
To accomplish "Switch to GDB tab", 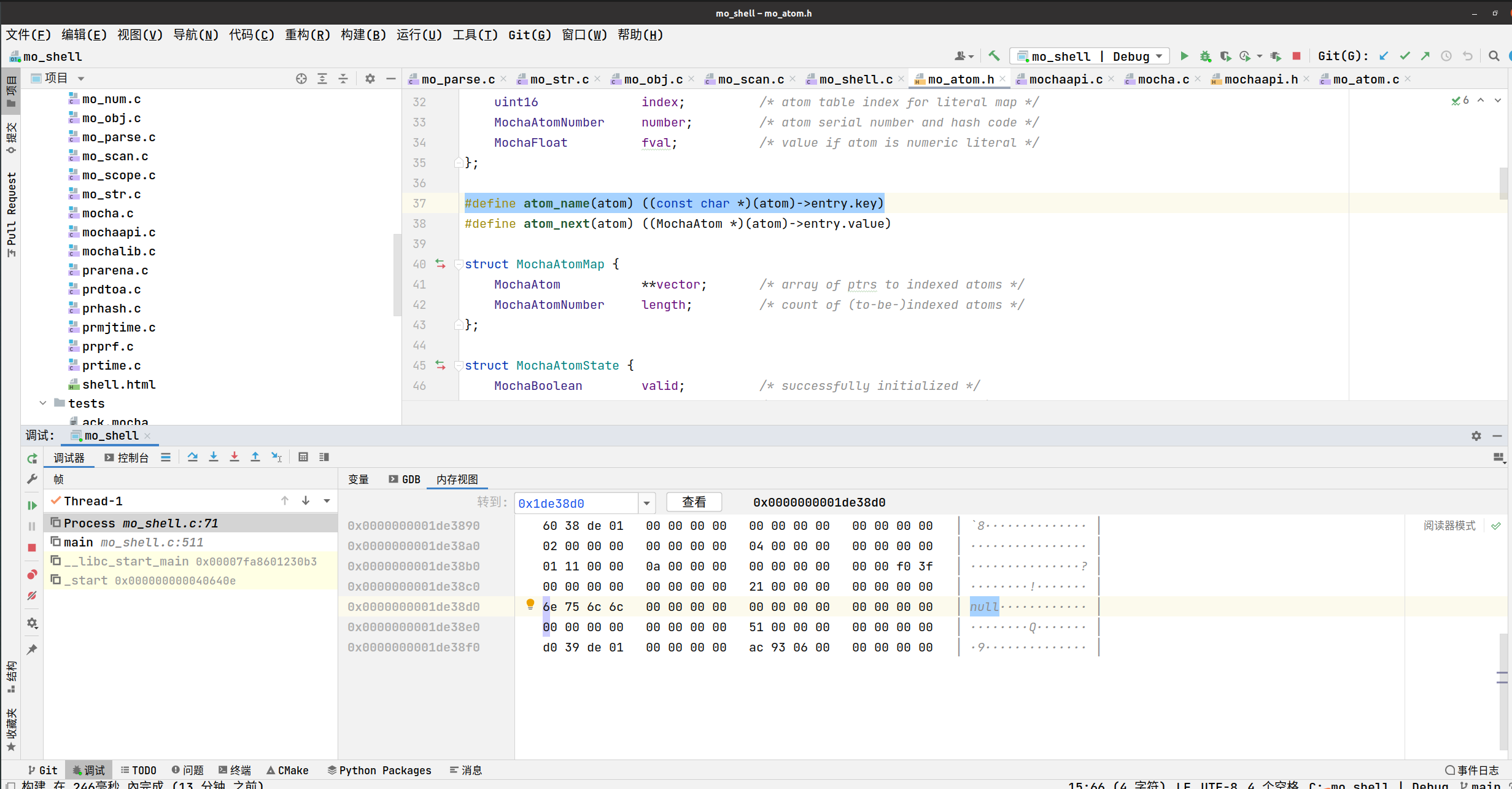I will click(405, 479).
